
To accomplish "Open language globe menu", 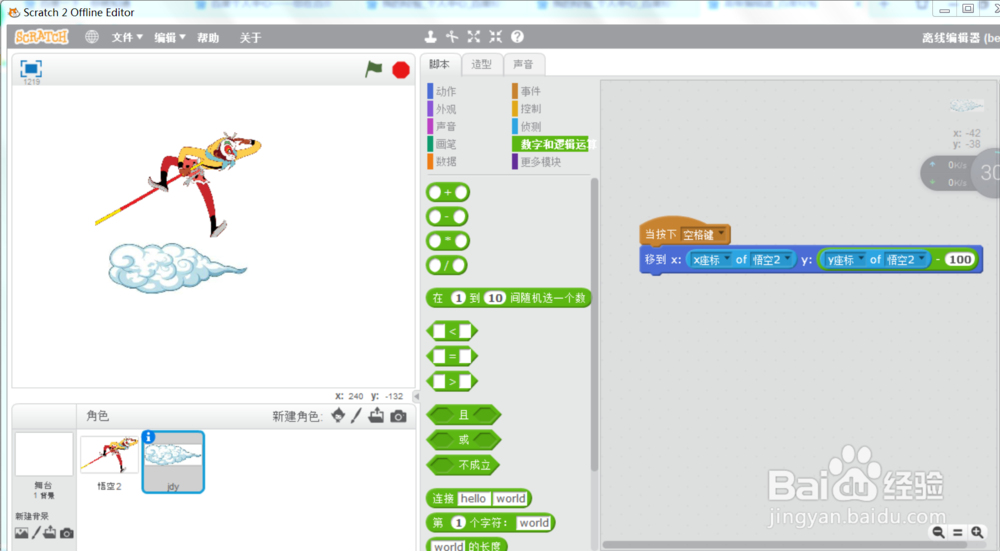I will 92,37.
